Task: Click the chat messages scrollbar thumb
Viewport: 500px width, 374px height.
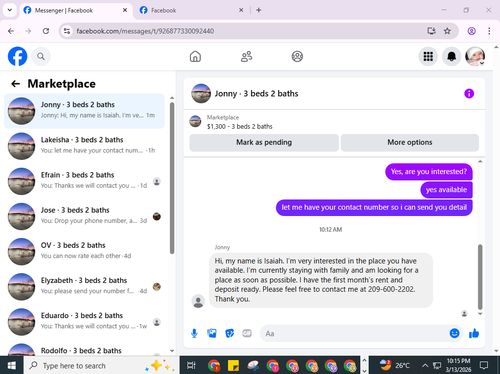Action: click(480, 277)
